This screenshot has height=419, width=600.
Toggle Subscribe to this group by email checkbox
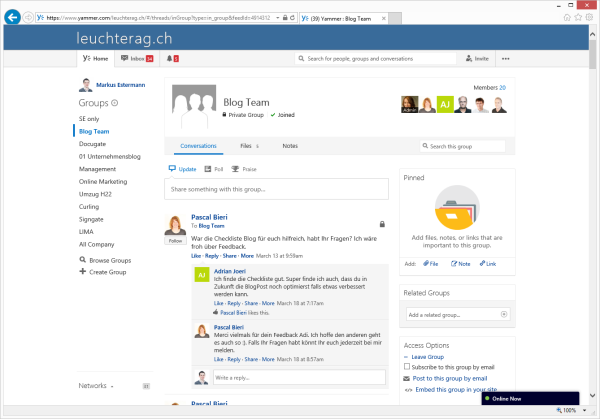pos(407,367)
